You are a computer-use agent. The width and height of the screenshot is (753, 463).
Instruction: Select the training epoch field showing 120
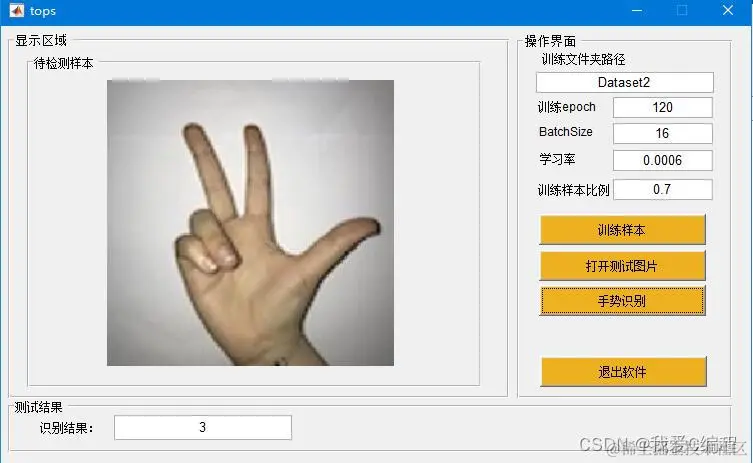tap(662, 108)
